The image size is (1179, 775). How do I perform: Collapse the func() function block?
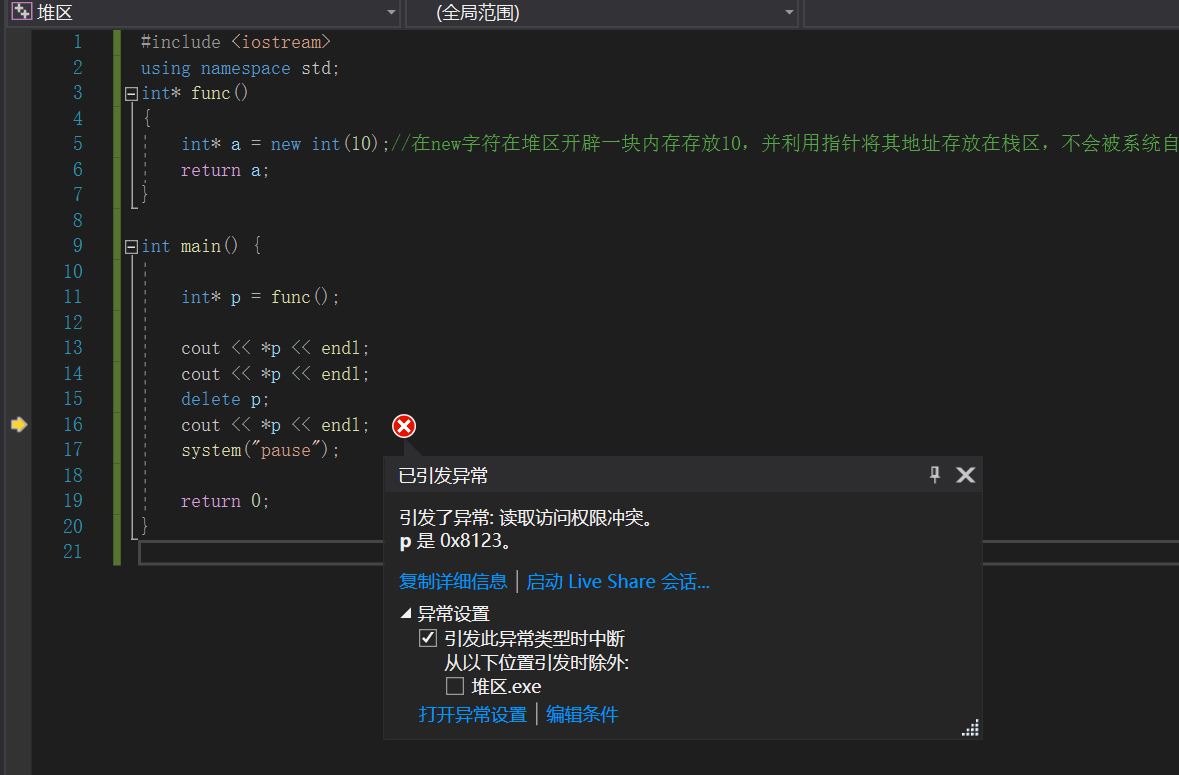131,94
